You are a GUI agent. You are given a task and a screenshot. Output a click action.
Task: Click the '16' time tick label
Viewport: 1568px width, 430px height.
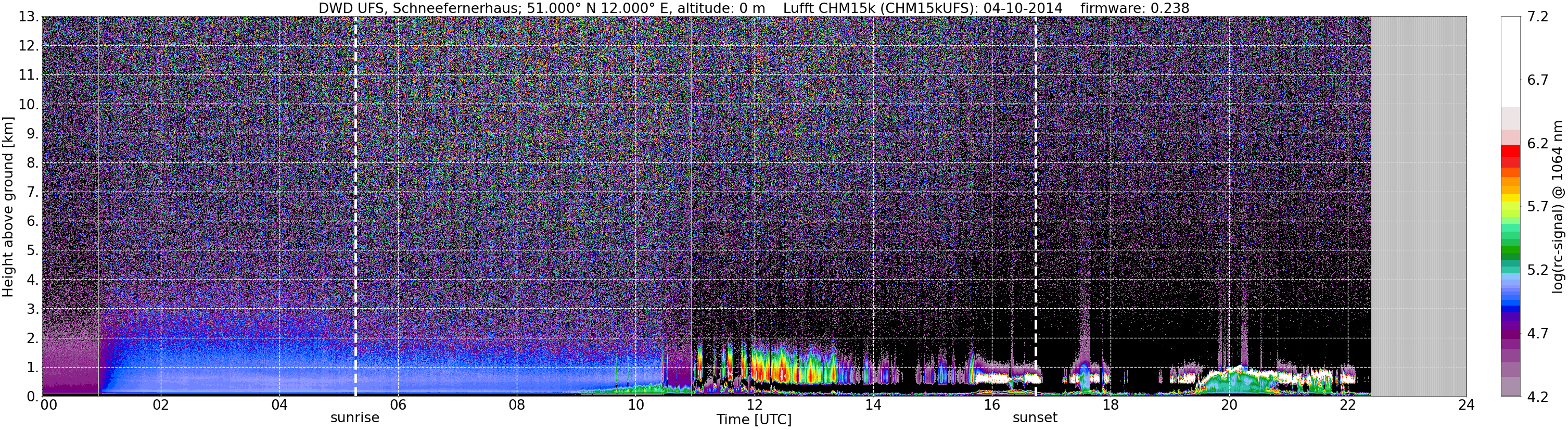click(x=991, y=405)
